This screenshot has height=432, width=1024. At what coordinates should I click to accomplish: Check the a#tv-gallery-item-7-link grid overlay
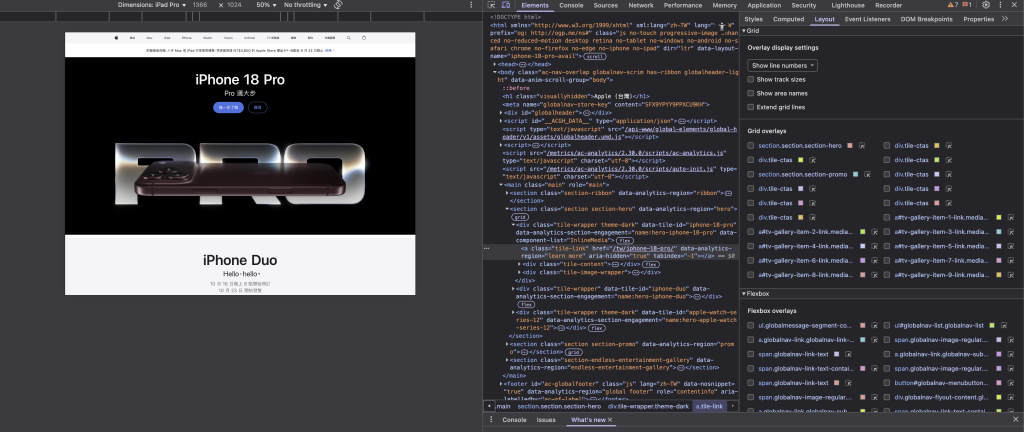[x=888, y=260]
